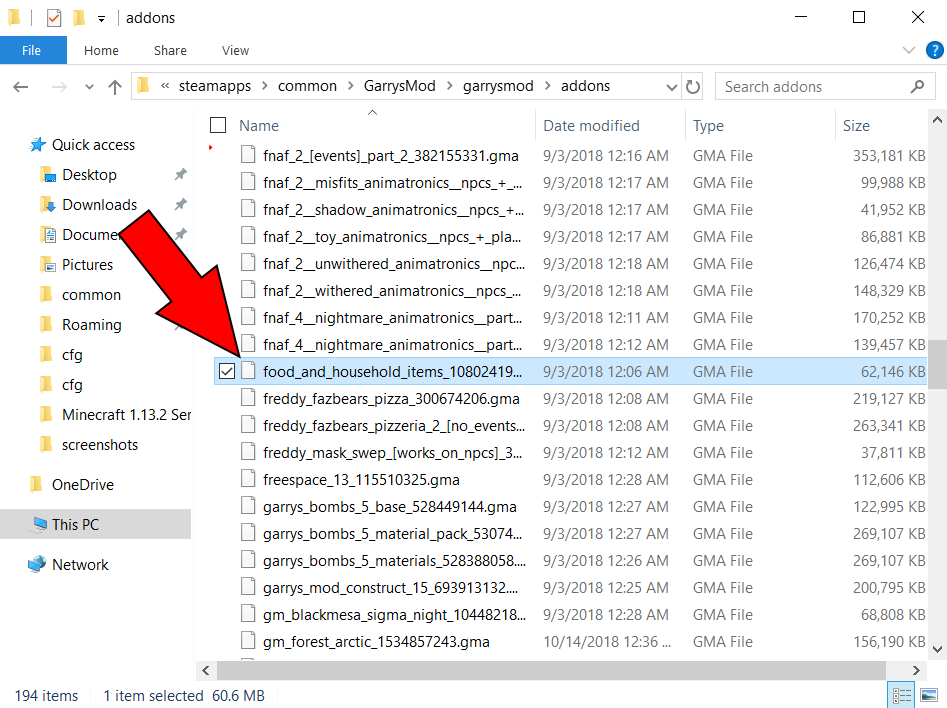The height and width of the screenshot is (708, 947).
Task: Refresh the addons folder
Action: pos(693,87)
